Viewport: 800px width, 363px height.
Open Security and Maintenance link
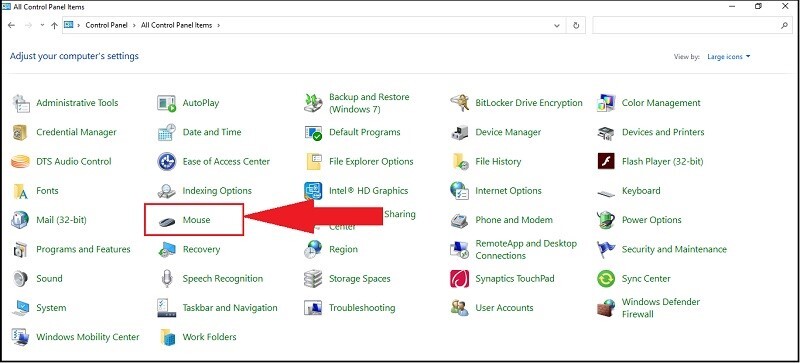674,249
